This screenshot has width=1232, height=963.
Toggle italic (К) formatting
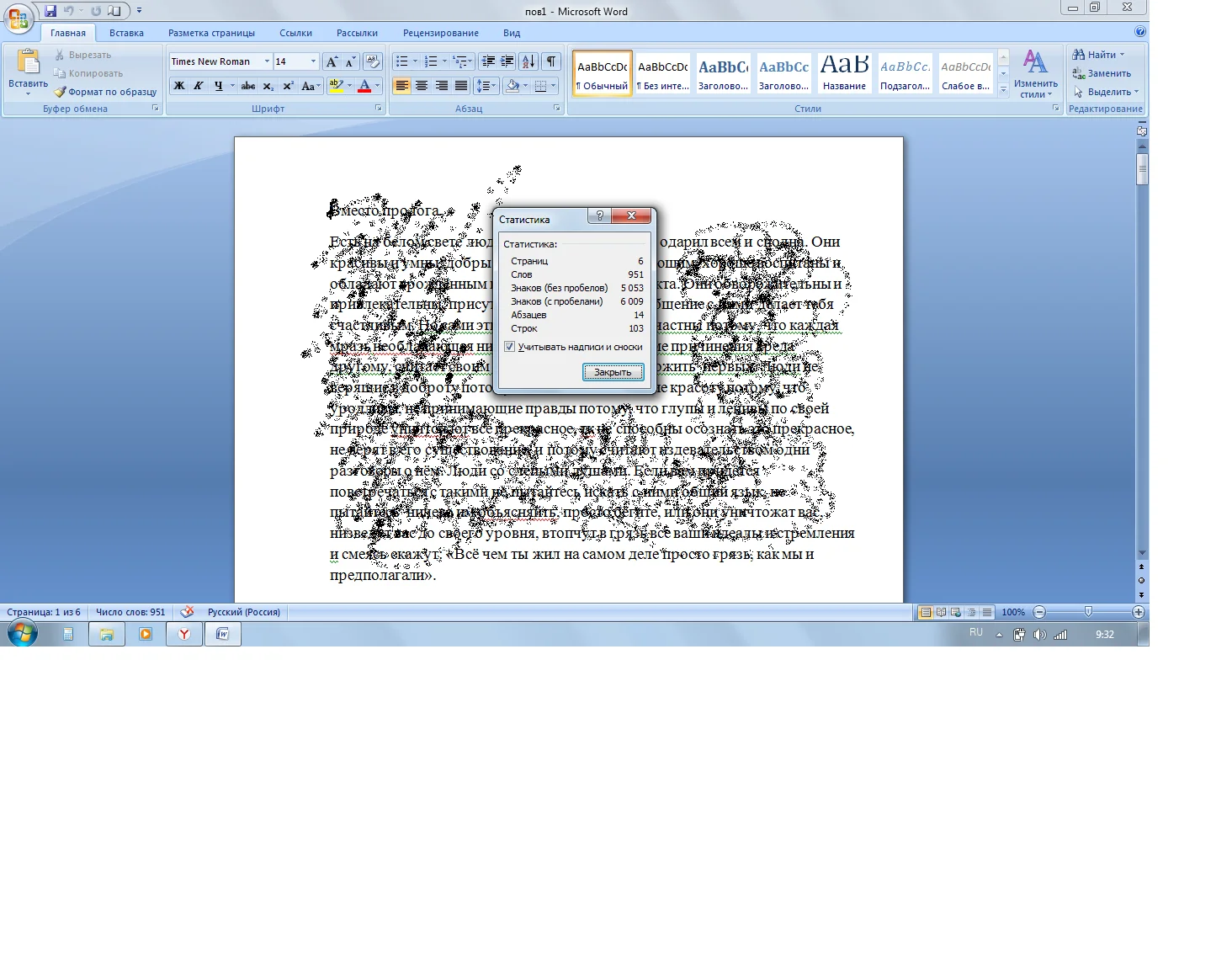point(199,86)
